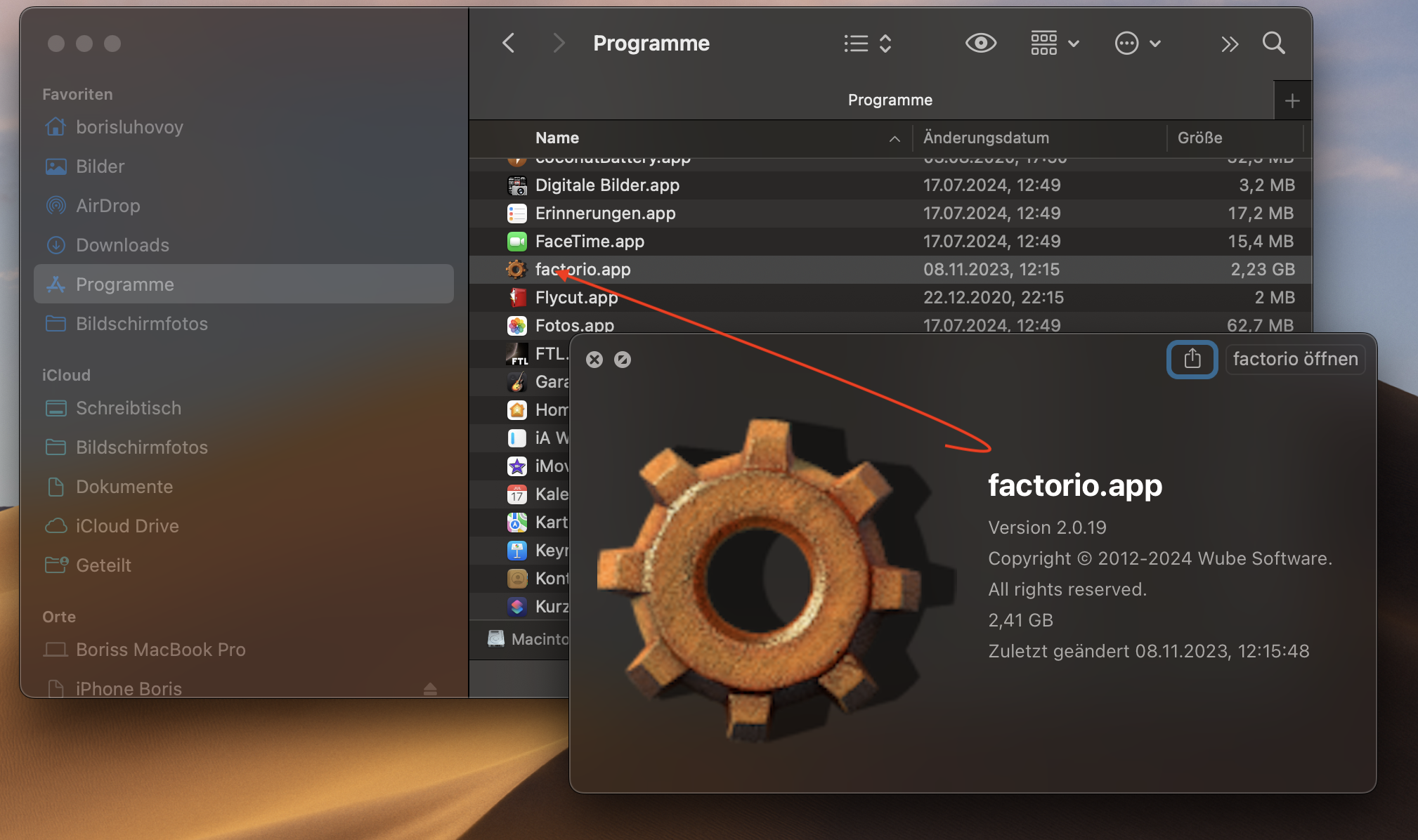
Task: Click the Digitale Bilder app icon
Action: click(x=517, y=185)
